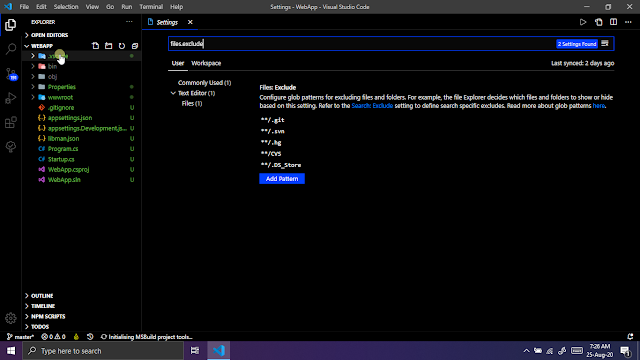This screenshot has height=360, width=640.
Task: Create a new file in WEBAPP
Action: click(96, 46)
